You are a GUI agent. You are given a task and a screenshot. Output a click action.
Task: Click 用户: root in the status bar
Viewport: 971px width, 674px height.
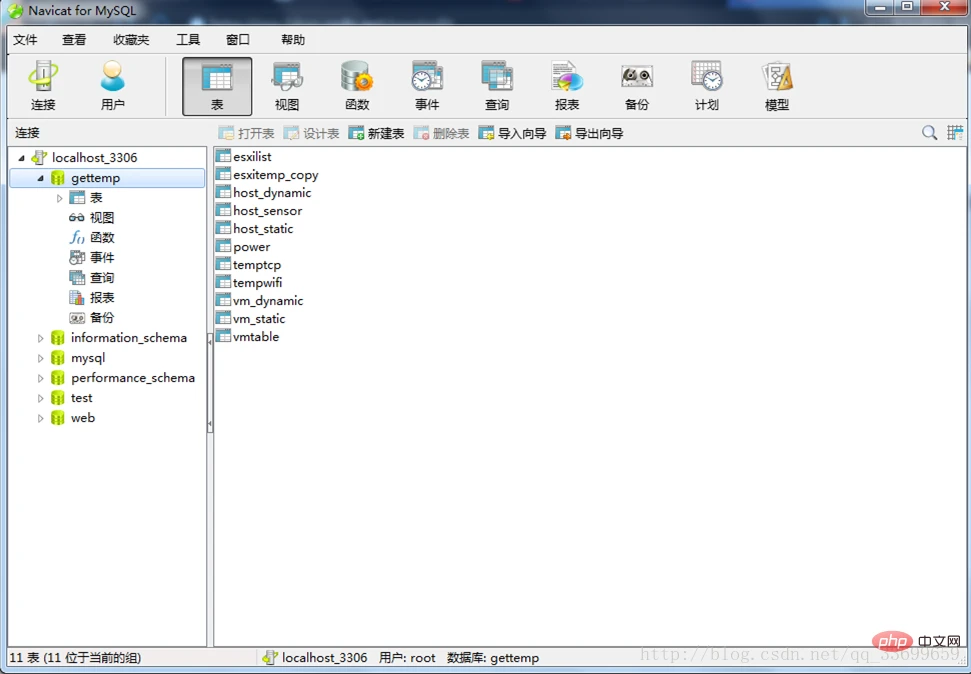tap(407, 658)
